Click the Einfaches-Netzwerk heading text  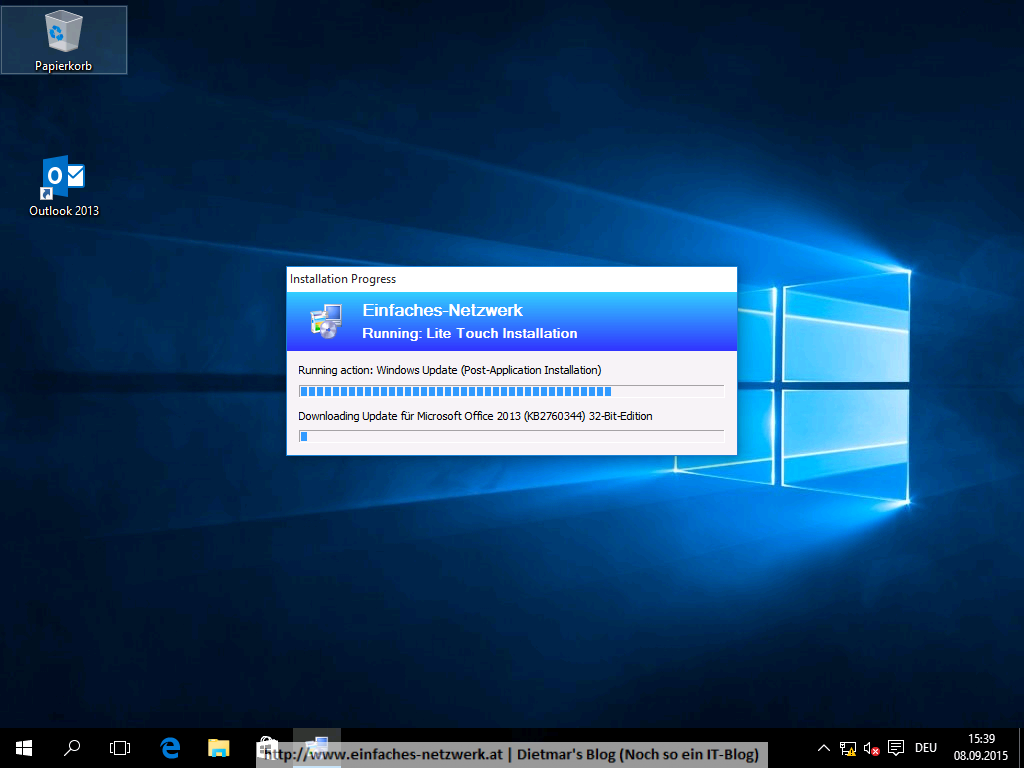click(x=443, y=310)
